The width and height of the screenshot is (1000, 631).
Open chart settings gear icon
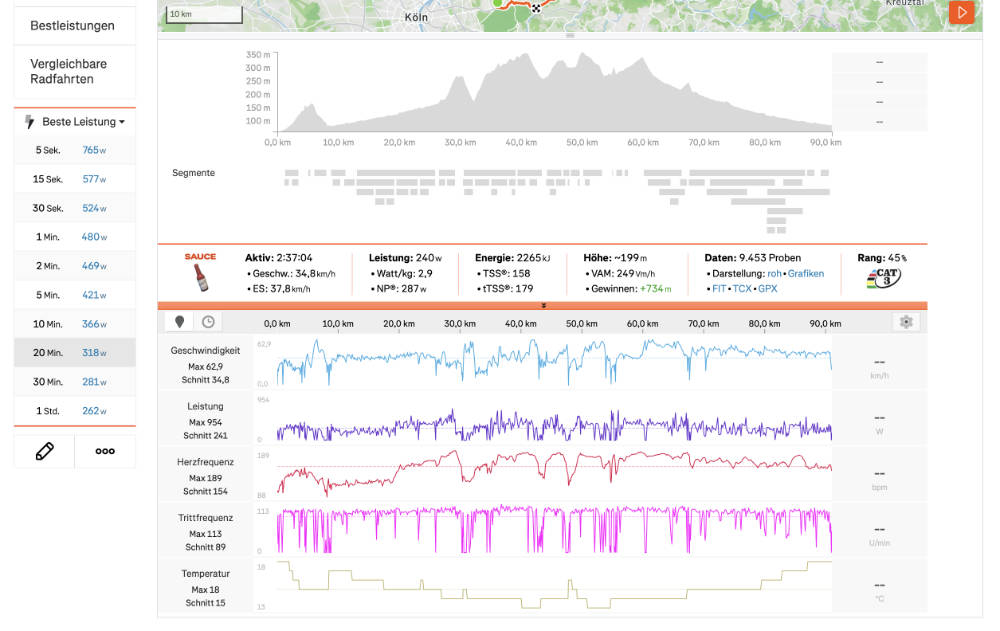(906, 322)
